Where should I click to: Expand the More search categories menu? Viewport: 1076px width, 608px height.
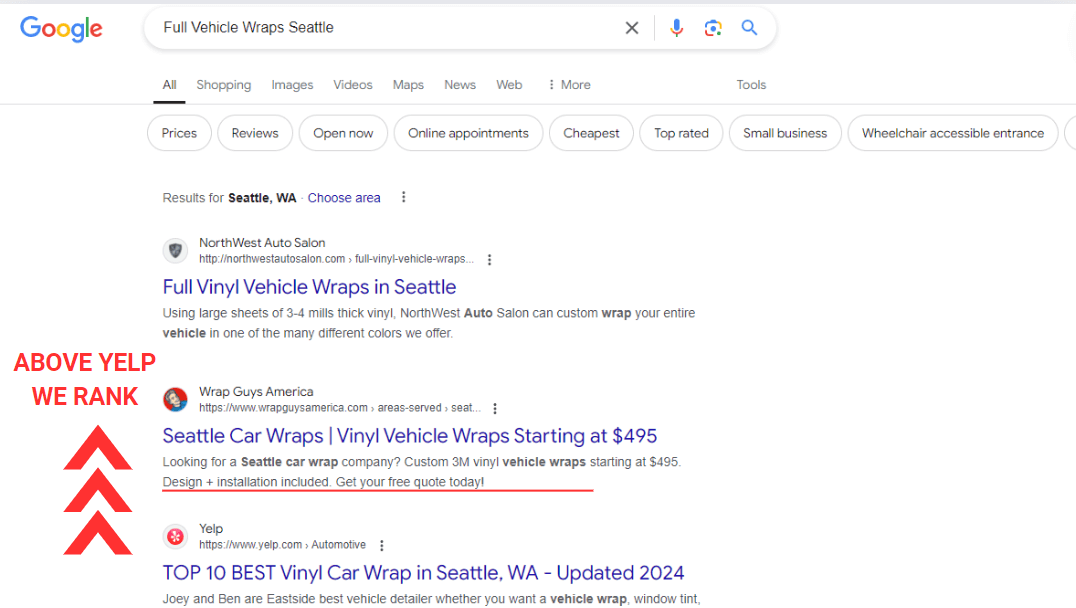[569, 85]
